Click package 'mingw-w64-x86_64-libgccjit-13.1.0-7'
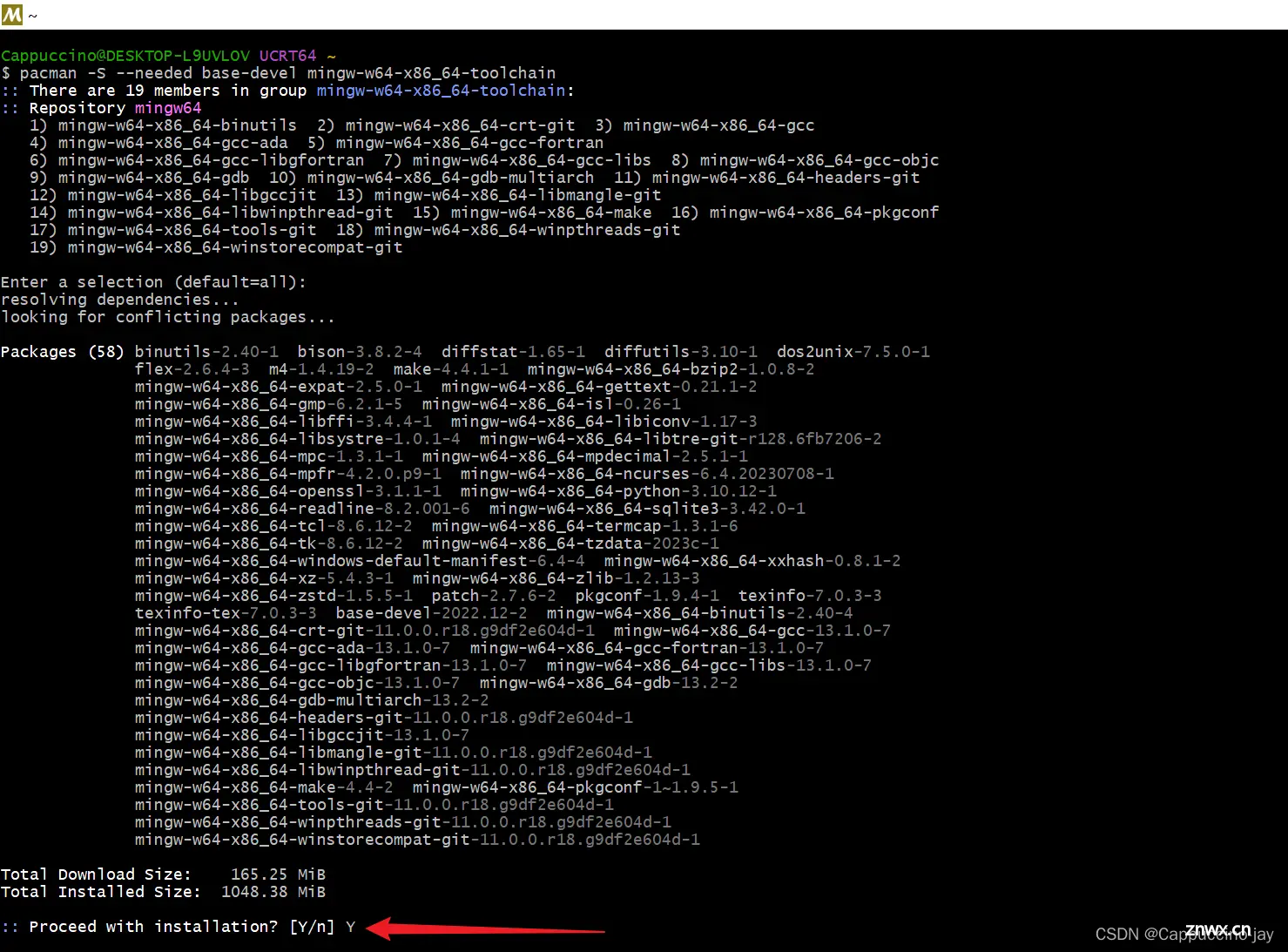This screenshot has width=1288, height=952. (302, 735)
